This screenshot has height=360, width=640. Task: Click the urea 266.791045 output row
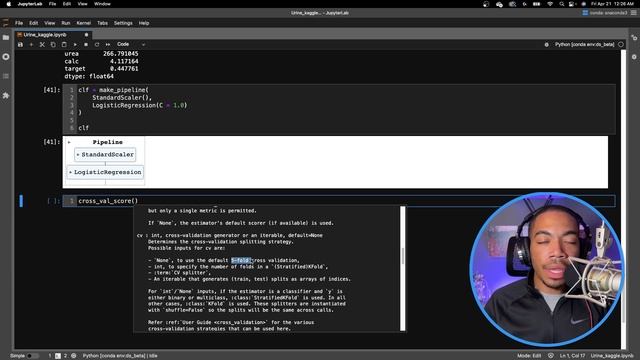tap(101, 53)
